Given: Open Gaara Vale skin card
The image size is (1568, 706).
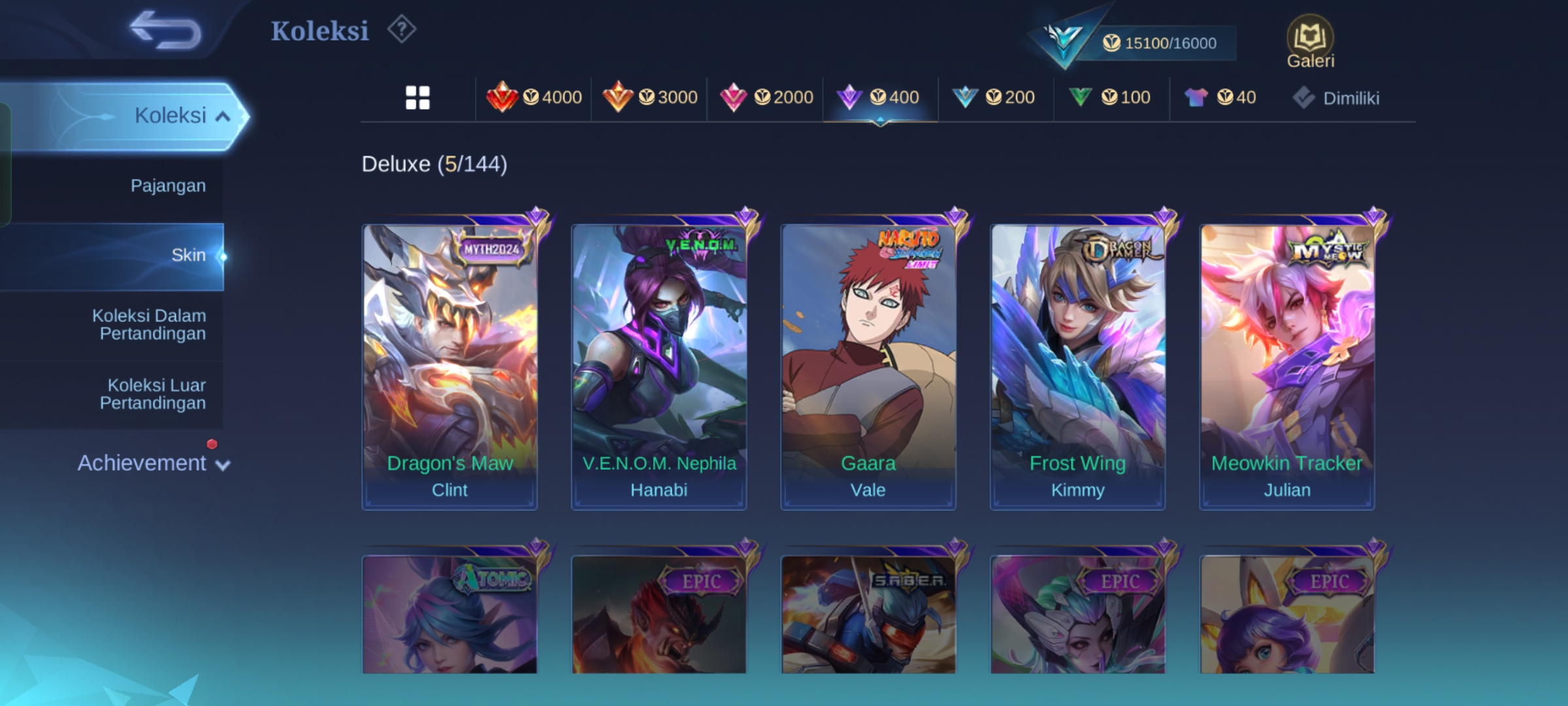Looking at the screenshot, I should [868, 367].
